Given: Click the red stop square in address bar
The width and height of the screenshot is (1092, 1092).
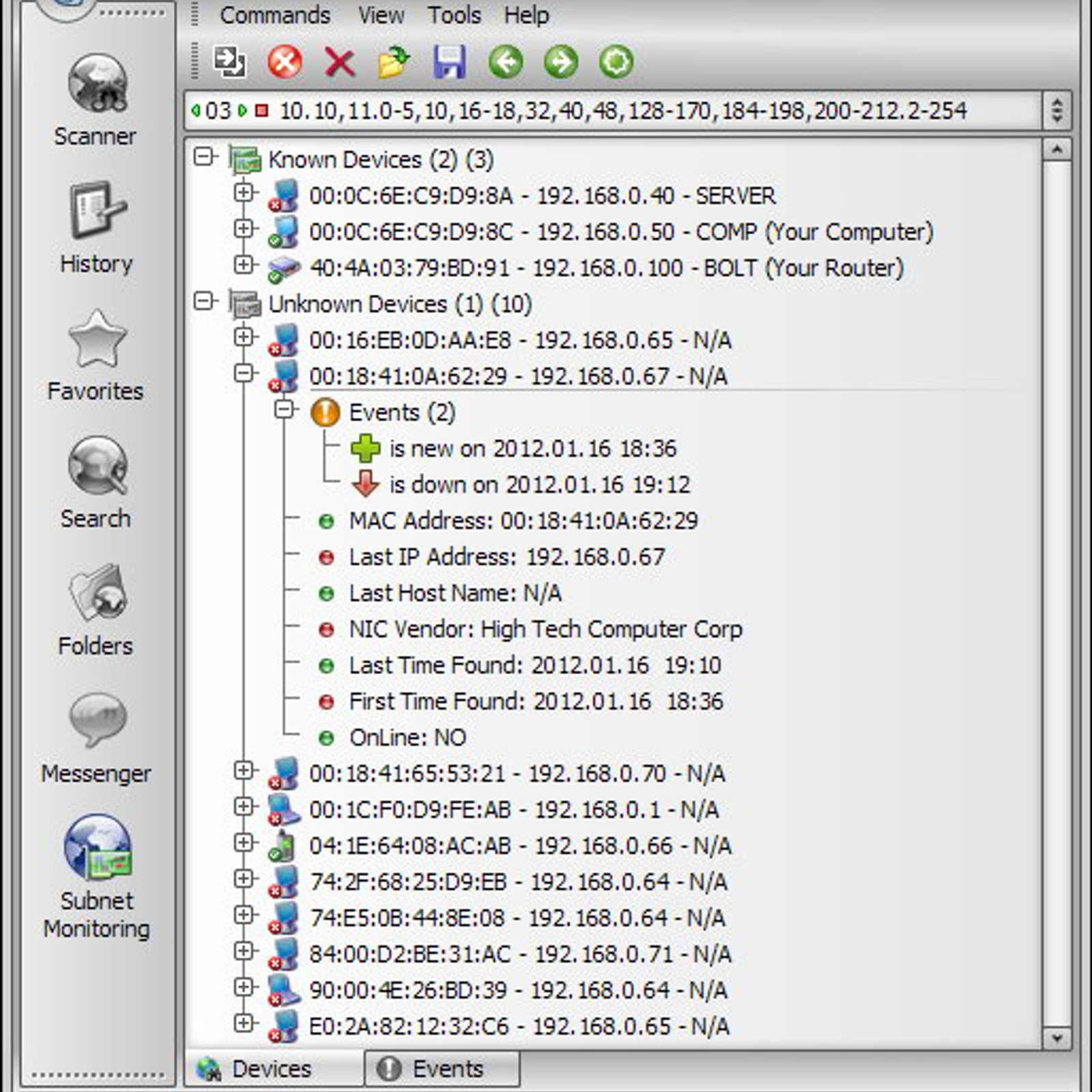Looking at the screenshot, I should click(x=261, y=111).
